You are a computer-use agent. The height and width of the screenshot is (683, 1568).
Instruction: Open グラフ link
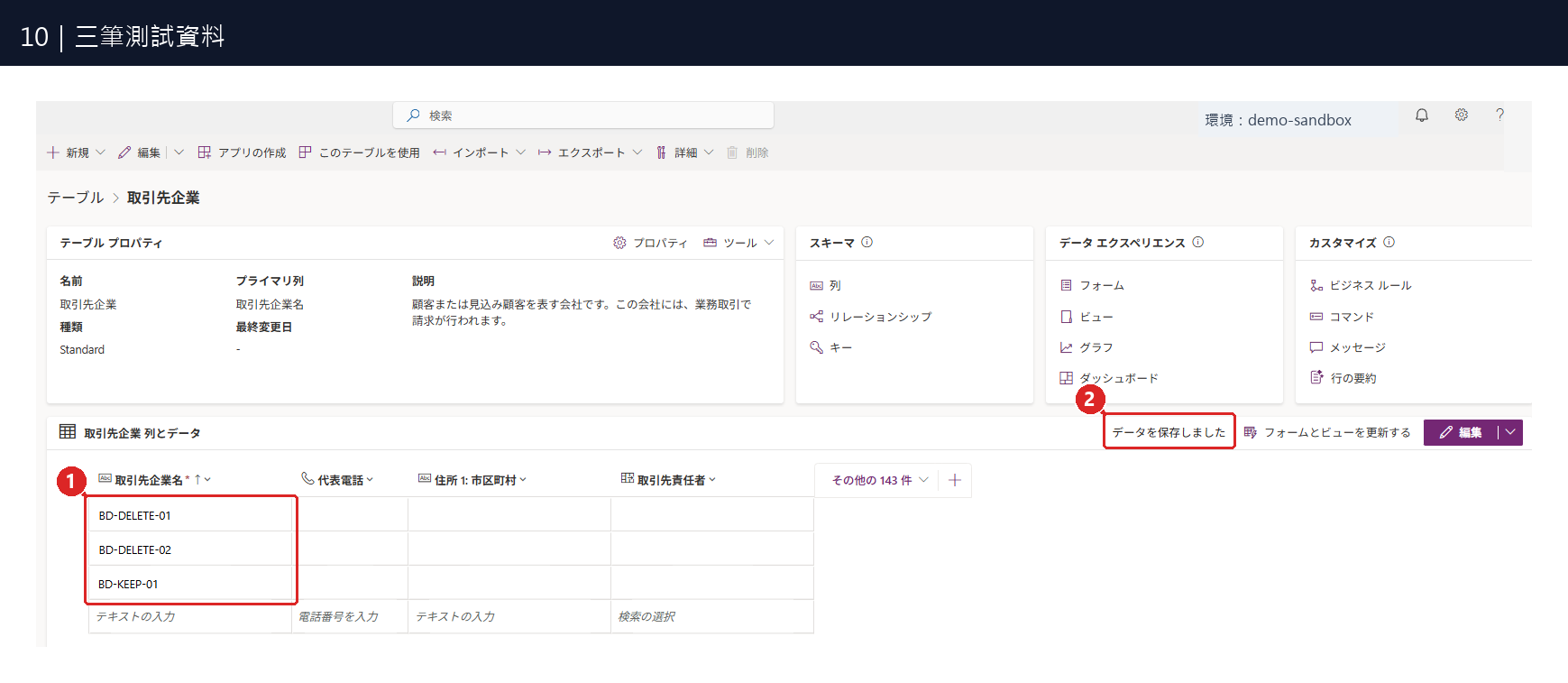coord(1087,347)
